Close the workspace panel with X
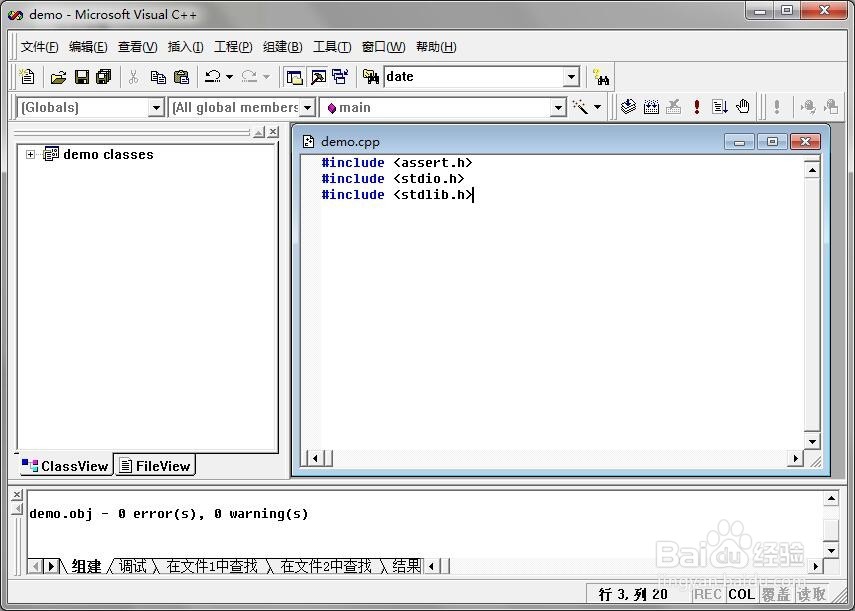This screenshot has height=611, width=855. point(273,132)
